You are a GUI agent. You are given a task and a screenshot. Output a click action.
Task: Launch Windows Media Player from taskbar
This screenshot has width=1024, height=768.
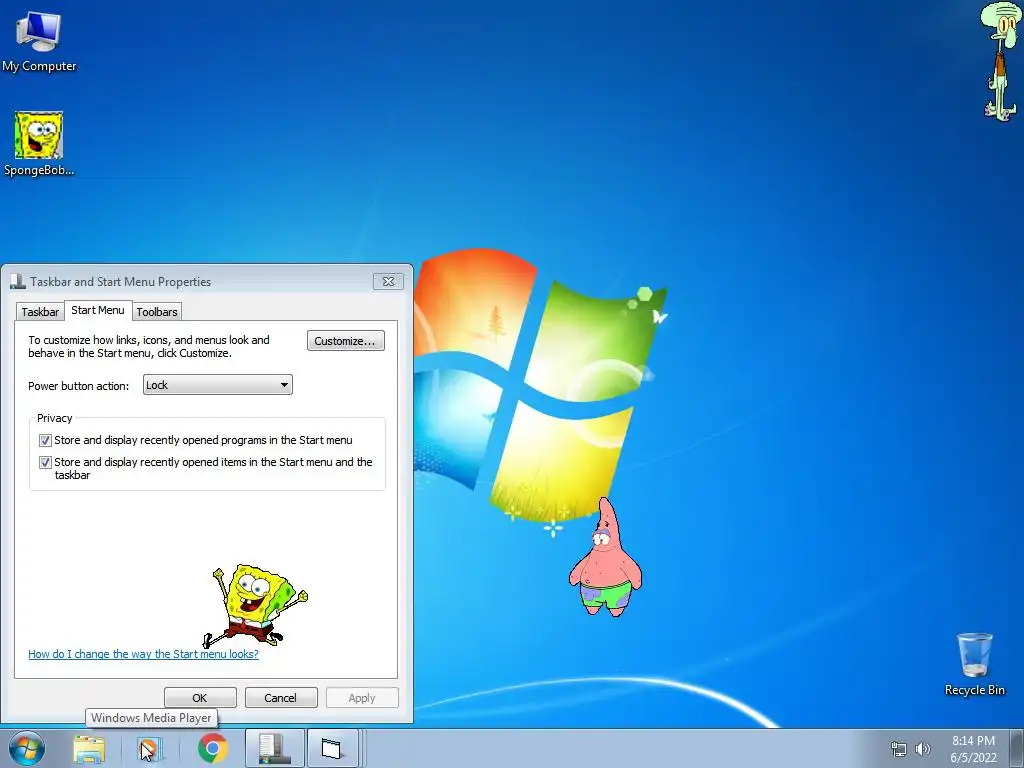(x=149, y=749)
